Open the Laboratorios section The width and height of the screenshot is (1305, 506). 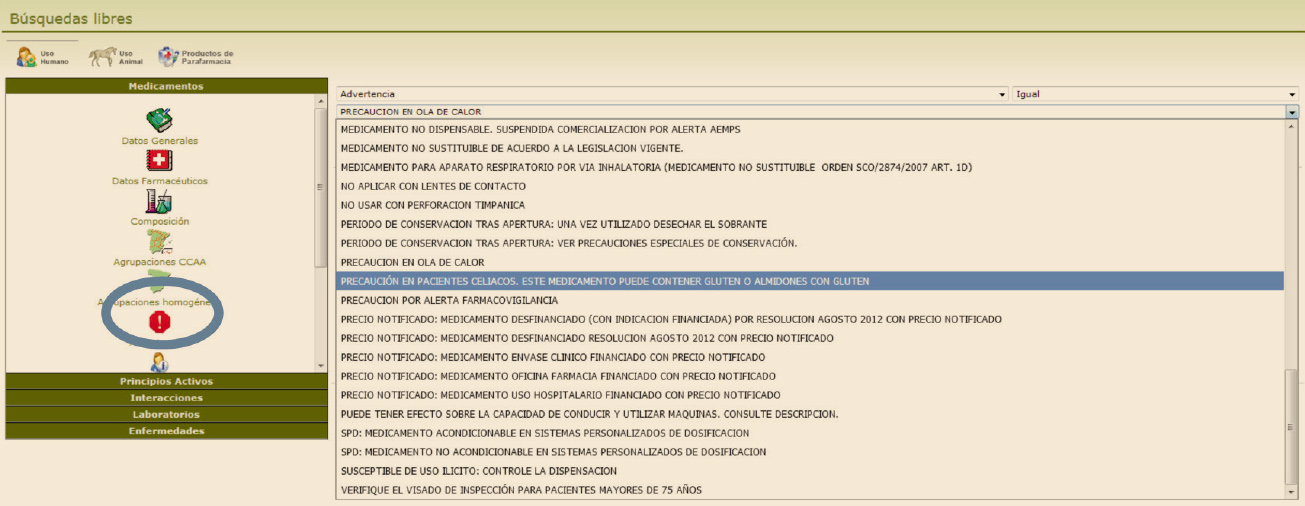[166, 414]
